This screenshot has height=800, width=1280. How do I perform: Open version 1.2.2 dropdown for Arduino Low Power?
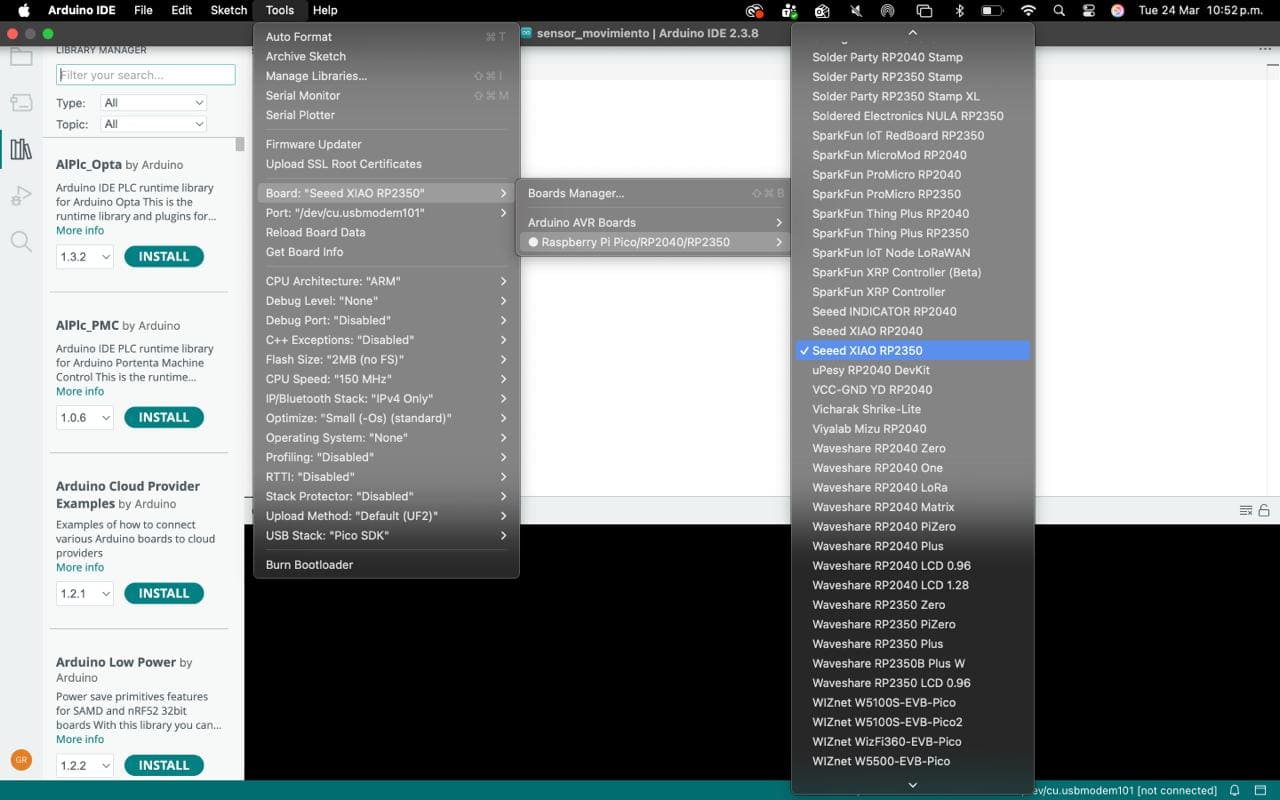coord(85,765)
